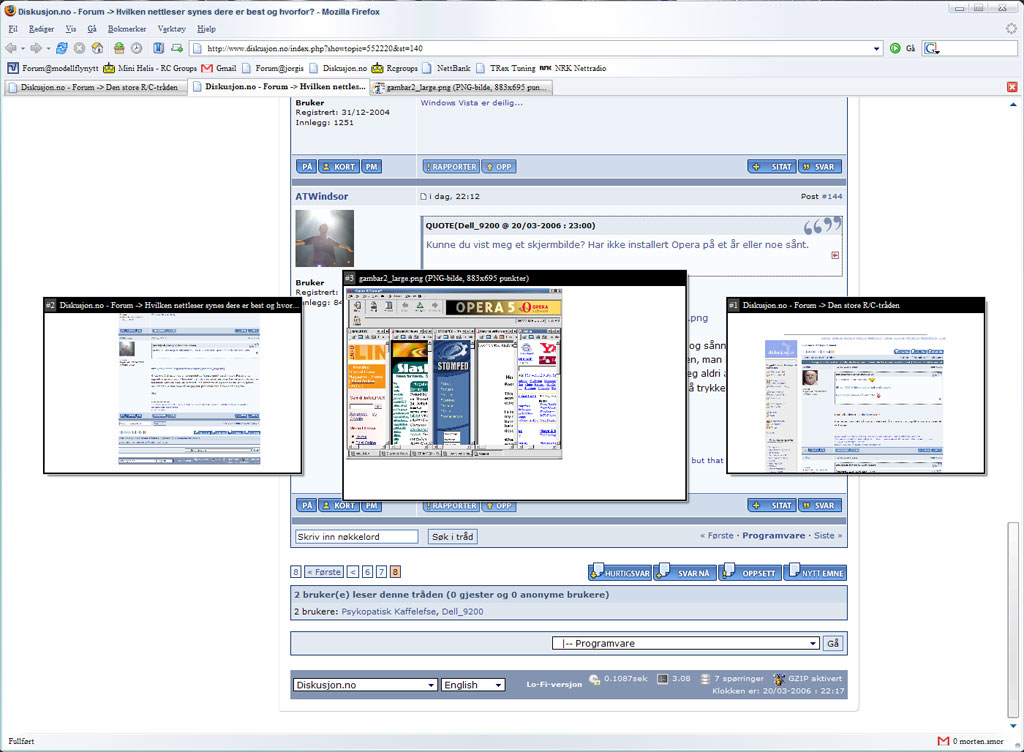1024x752 pixels.
Task: Open the Mini Helis - RC Groups bookmark
Action: pyautogui.click(x=150, y=68)
